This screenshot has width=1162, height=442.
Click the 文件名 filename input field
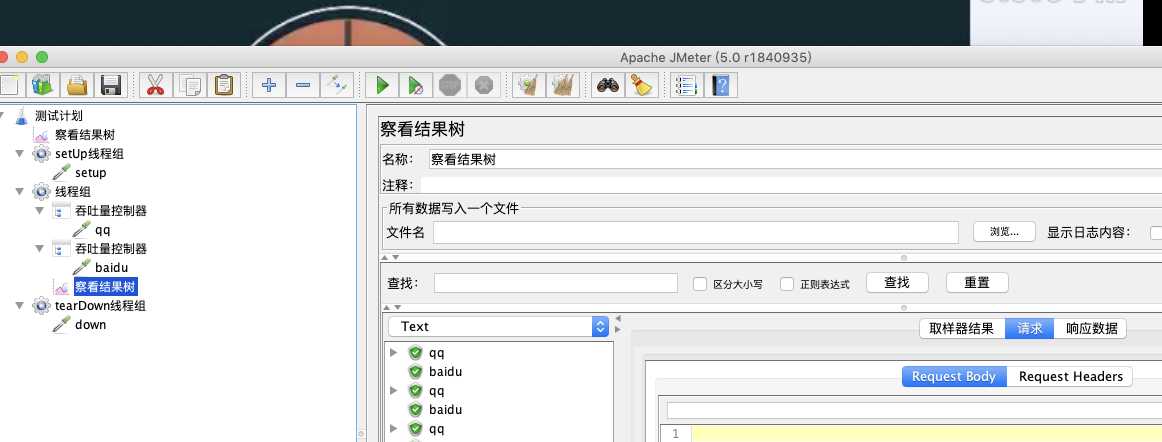pos(696,233)
